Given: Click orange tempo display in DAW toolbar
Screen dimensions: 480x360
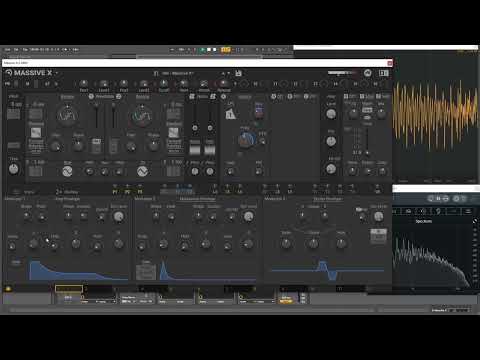Looking at the screenshot, I should tap(226, 50).
